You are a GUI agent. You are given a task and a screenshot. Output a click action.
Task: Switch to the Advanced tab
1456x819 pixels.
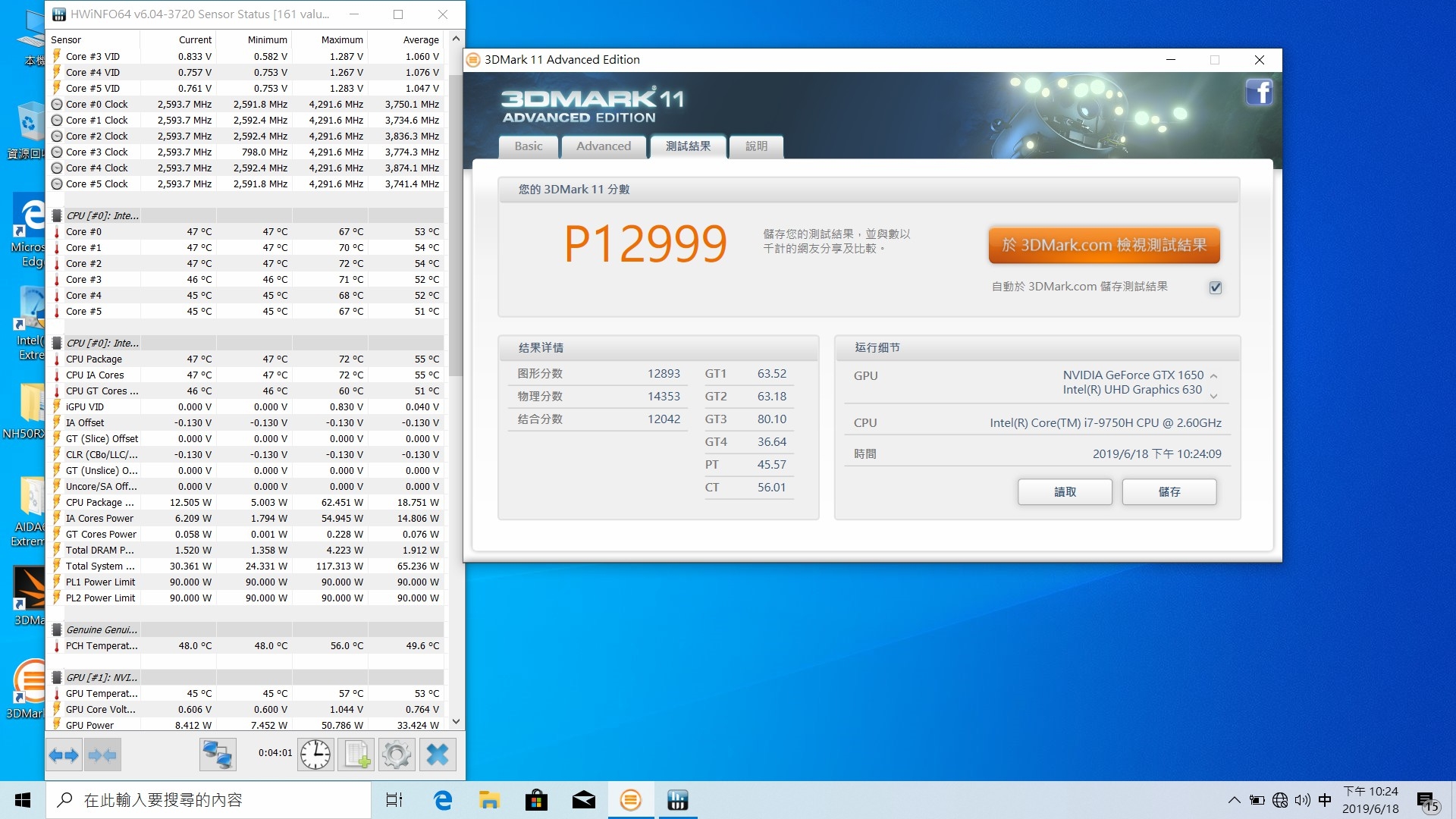[x=604, y=146]
